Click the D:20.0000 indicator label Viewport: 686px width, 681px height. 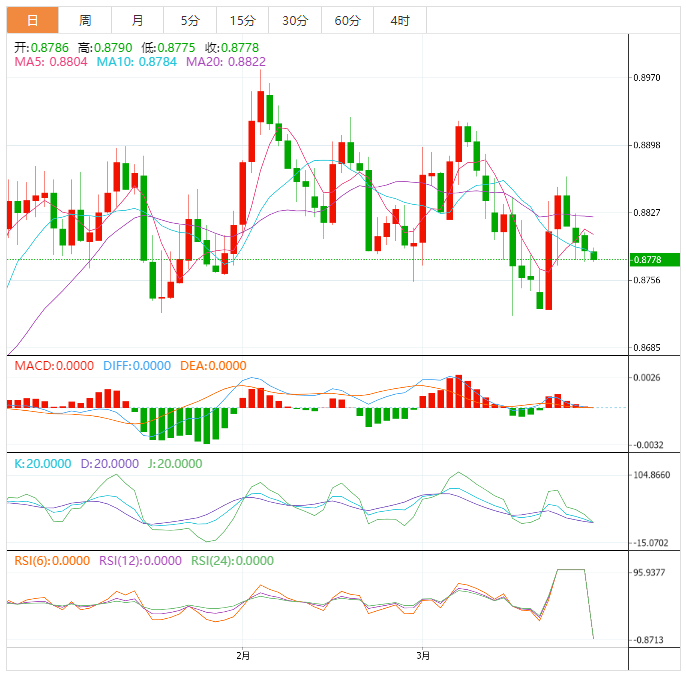[x=109, y=464]
